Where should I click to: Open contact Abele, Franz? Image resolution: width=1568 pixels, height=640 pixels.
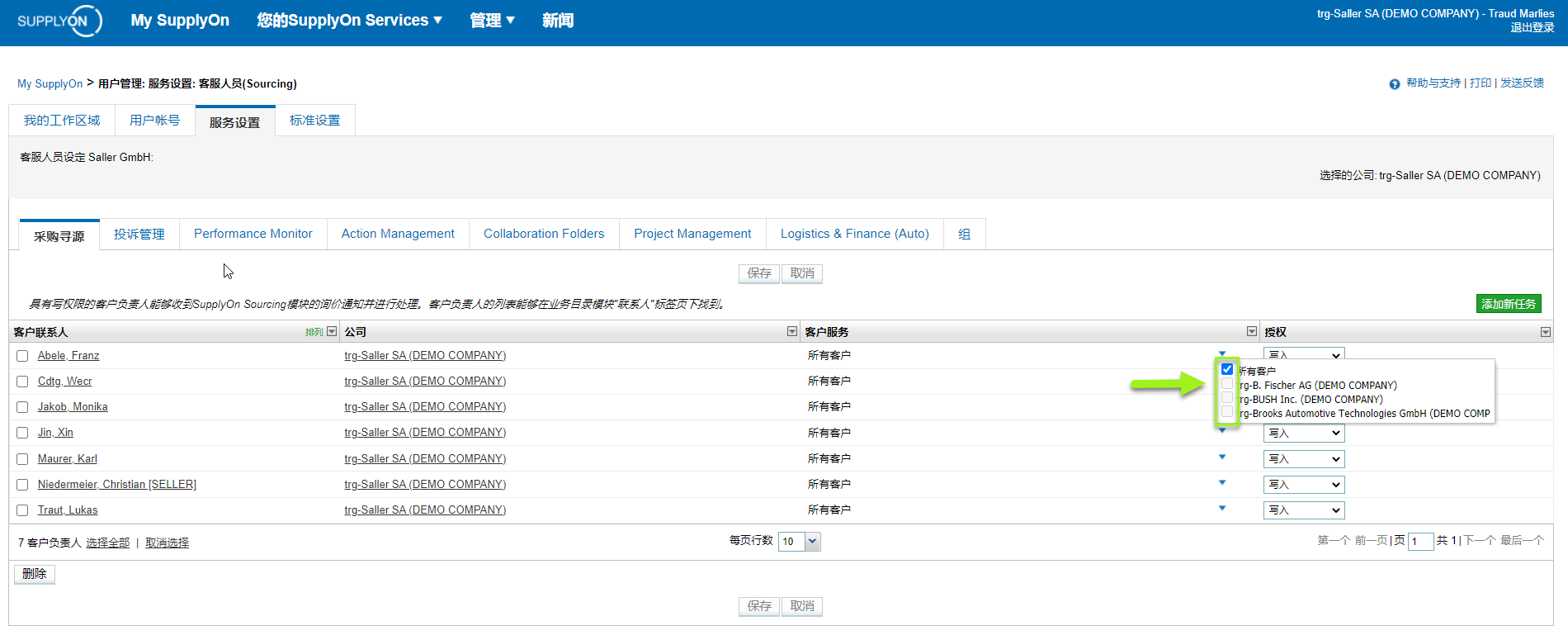(x=68, y=356)
